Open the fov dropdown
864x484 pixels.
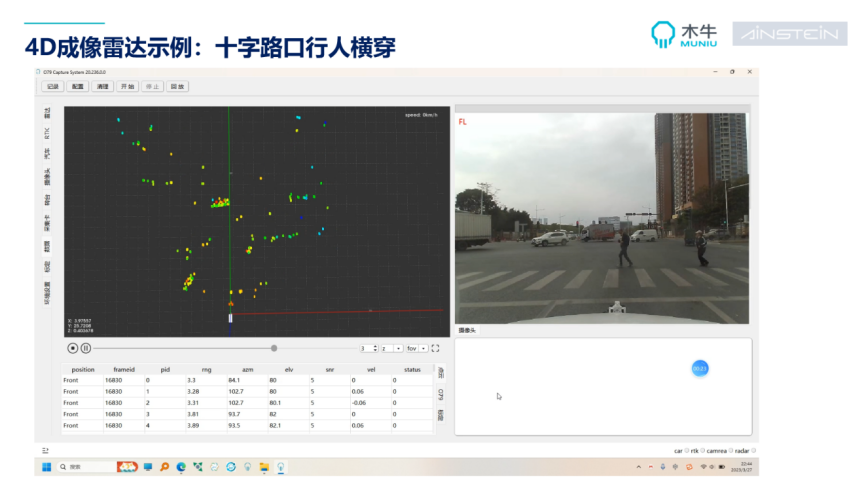click(414, 348)
